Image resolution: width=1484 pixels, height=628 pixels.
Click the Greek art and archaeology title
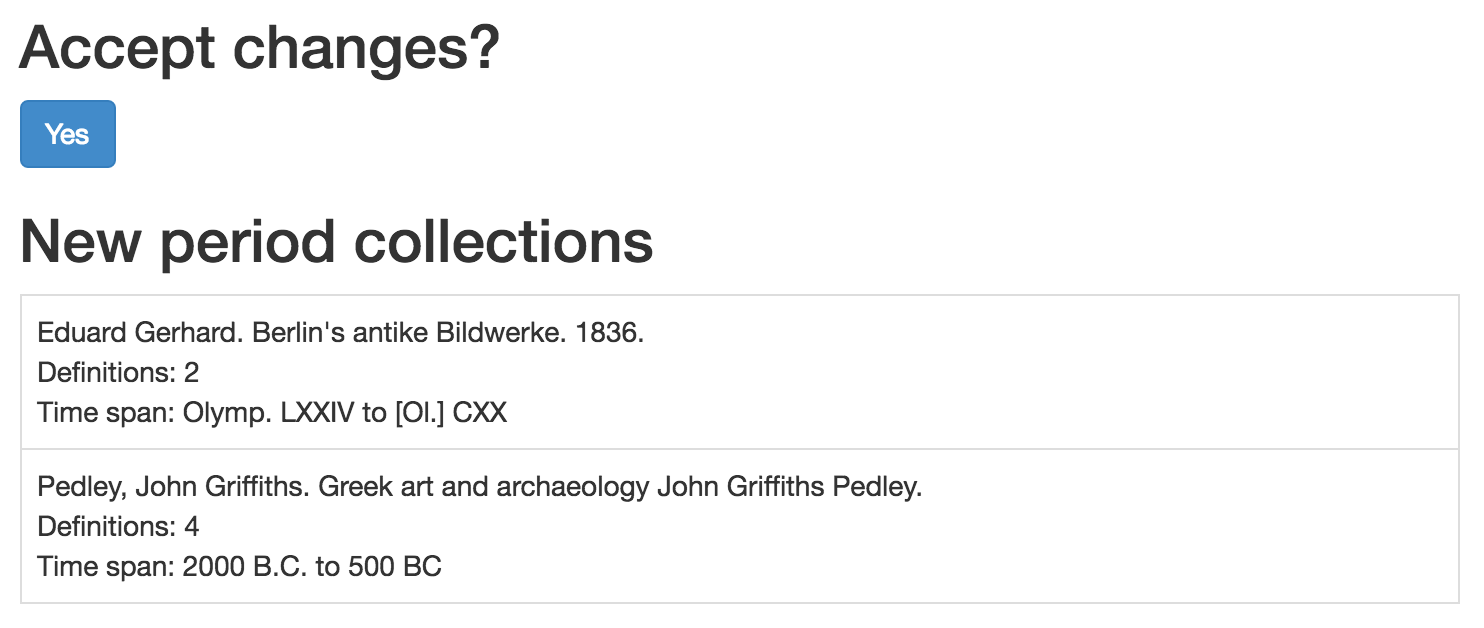coord(479,486)
